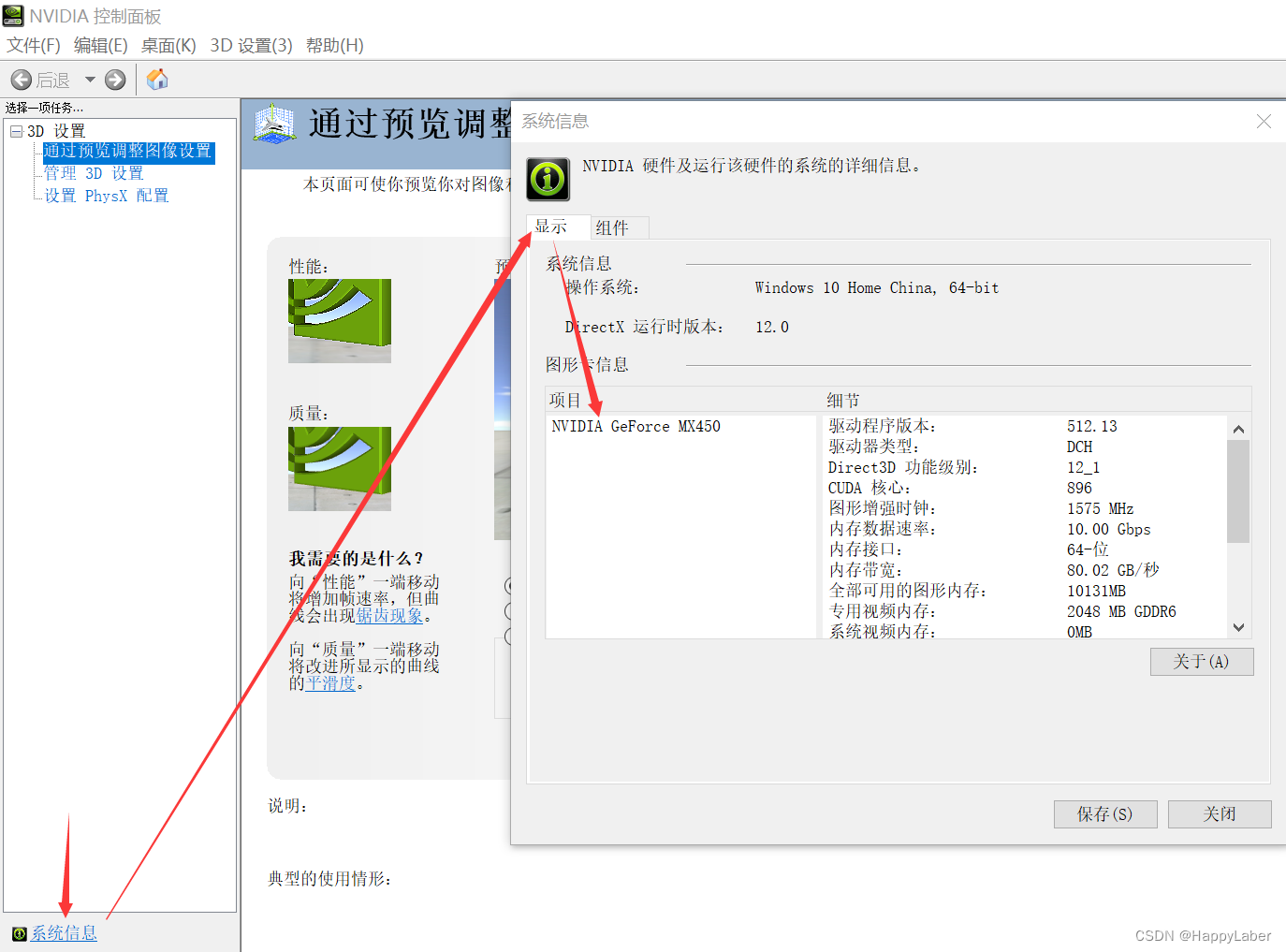The width and height of the screenshot is (1286, 952).
Task: Click the Windows 10 Home China, 64-bit text
Action: pyautogui.click(x=877, y=288)
